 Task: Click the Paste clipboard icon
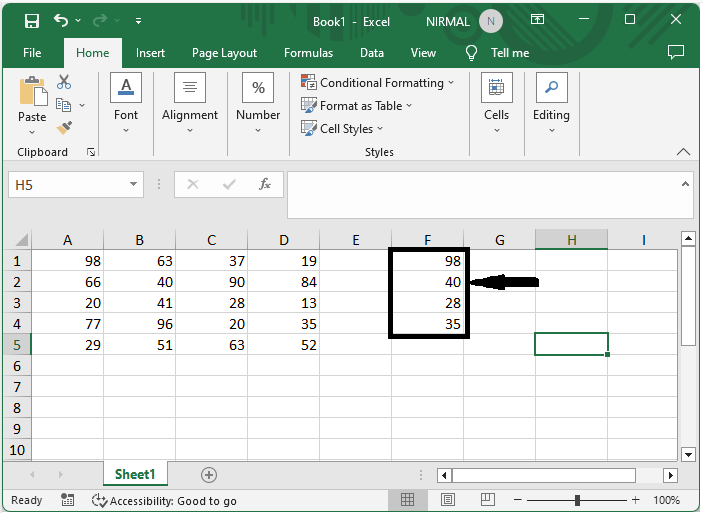pos(32,91)
